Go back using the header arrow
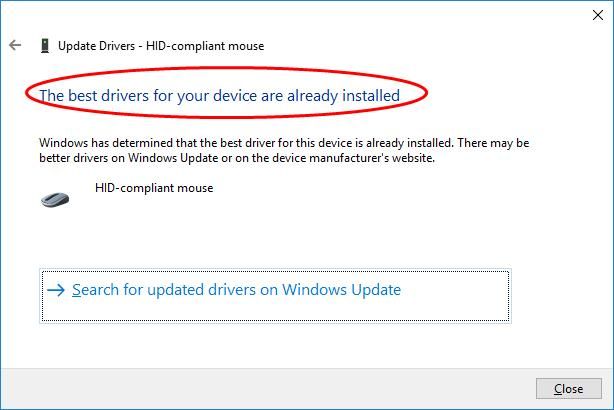 pyautogui.click(x=14, y=45)
